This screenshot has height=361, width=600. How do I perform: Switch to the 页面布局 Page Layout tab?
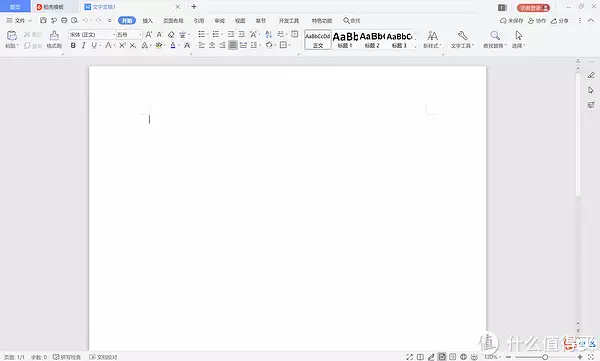(173, 20)
